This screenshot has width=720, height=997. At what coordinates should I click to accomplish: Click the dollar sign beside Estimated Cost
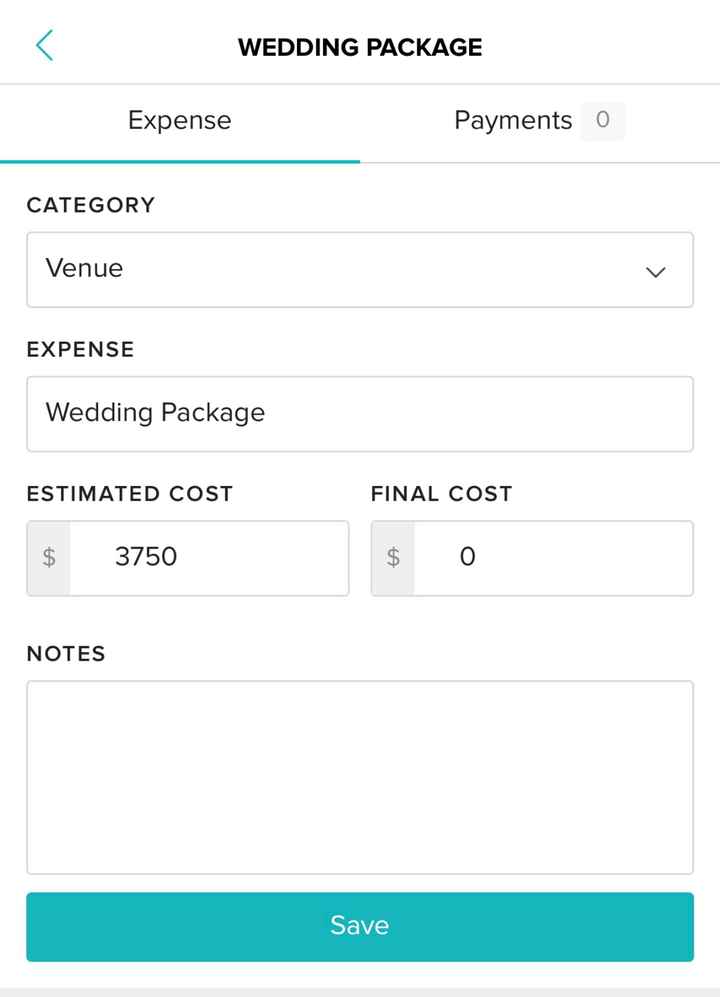click(x=49, y=558)
